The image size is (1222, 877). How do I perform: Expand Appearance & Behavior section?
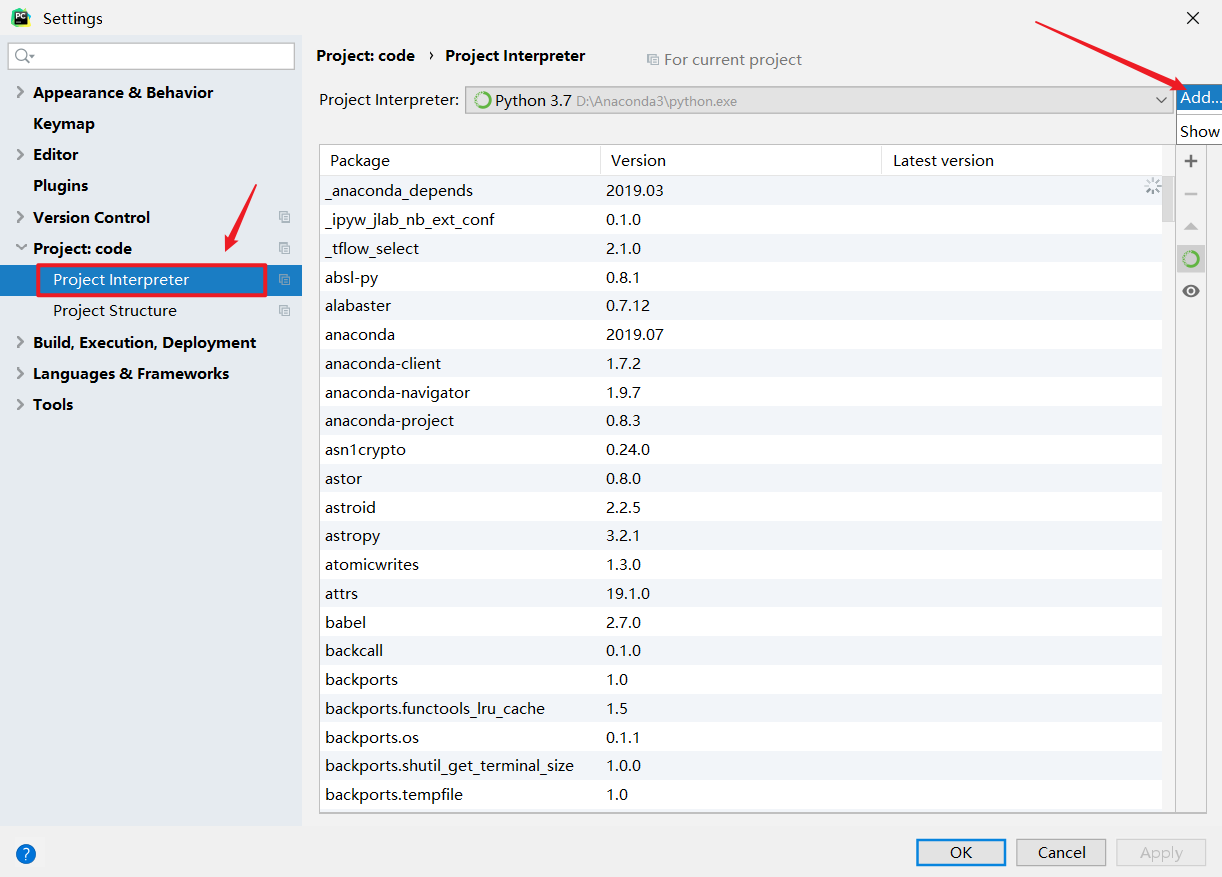tap(20, 93)
